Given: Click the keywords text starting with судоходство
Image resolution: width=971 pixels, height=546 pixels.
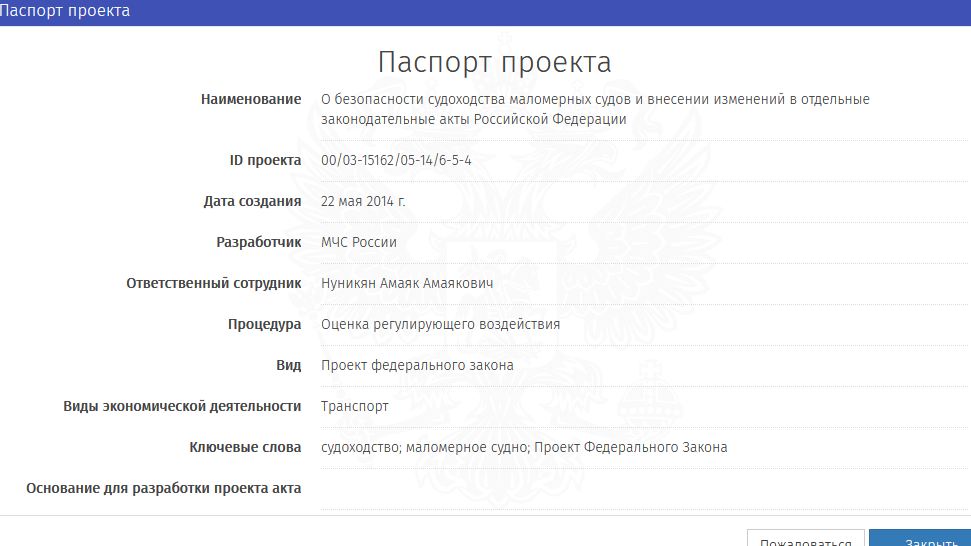Looking at the screenshot, I should (x=524, y=447).
